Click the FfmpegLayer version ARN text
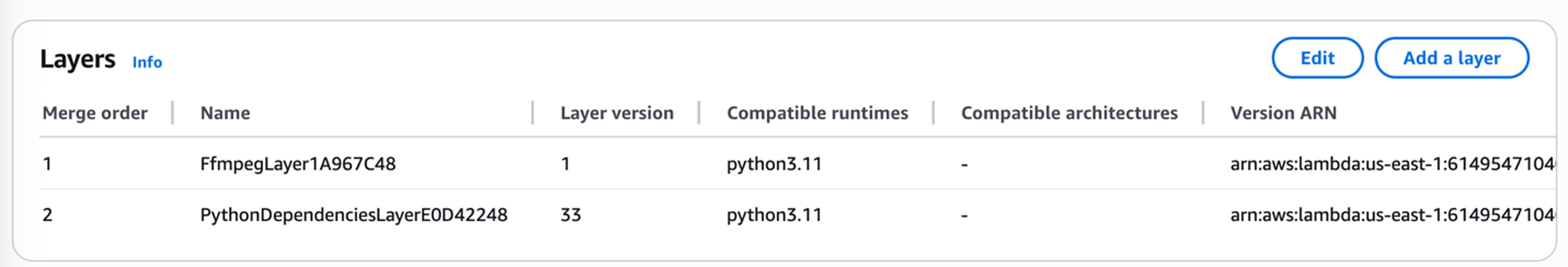Viewport: 1568px width, 267px height. point(1392,164)
